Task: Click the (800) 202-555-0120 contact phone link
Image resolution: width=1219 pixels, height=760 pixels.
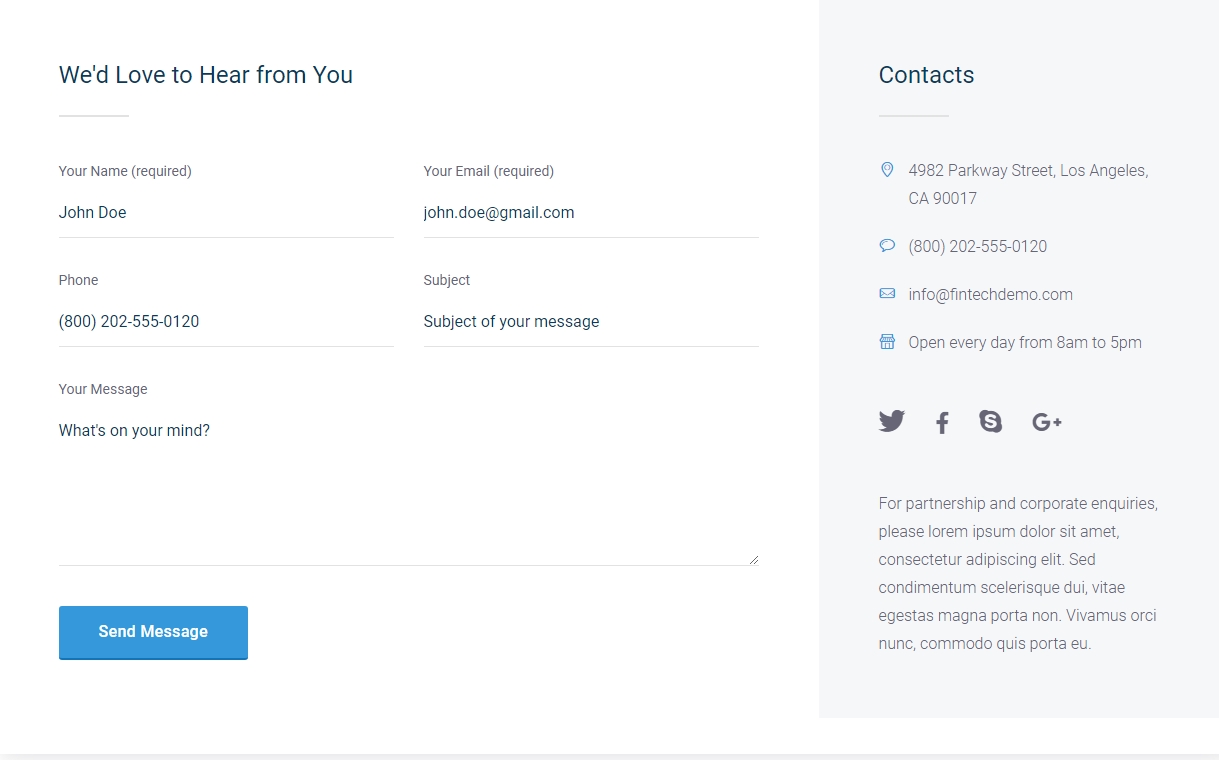Action: 977,246
